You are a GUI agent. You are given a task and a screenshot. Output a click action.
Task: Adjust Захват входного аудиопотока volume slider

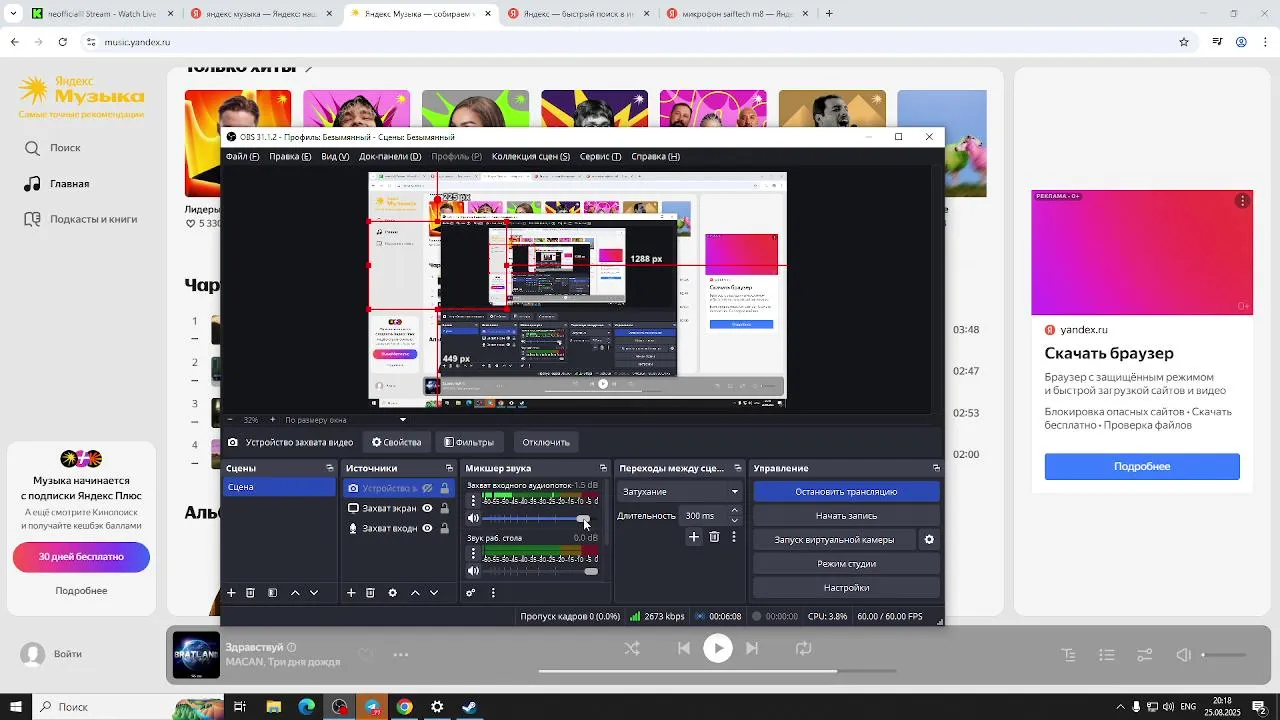tap(540, 518)
